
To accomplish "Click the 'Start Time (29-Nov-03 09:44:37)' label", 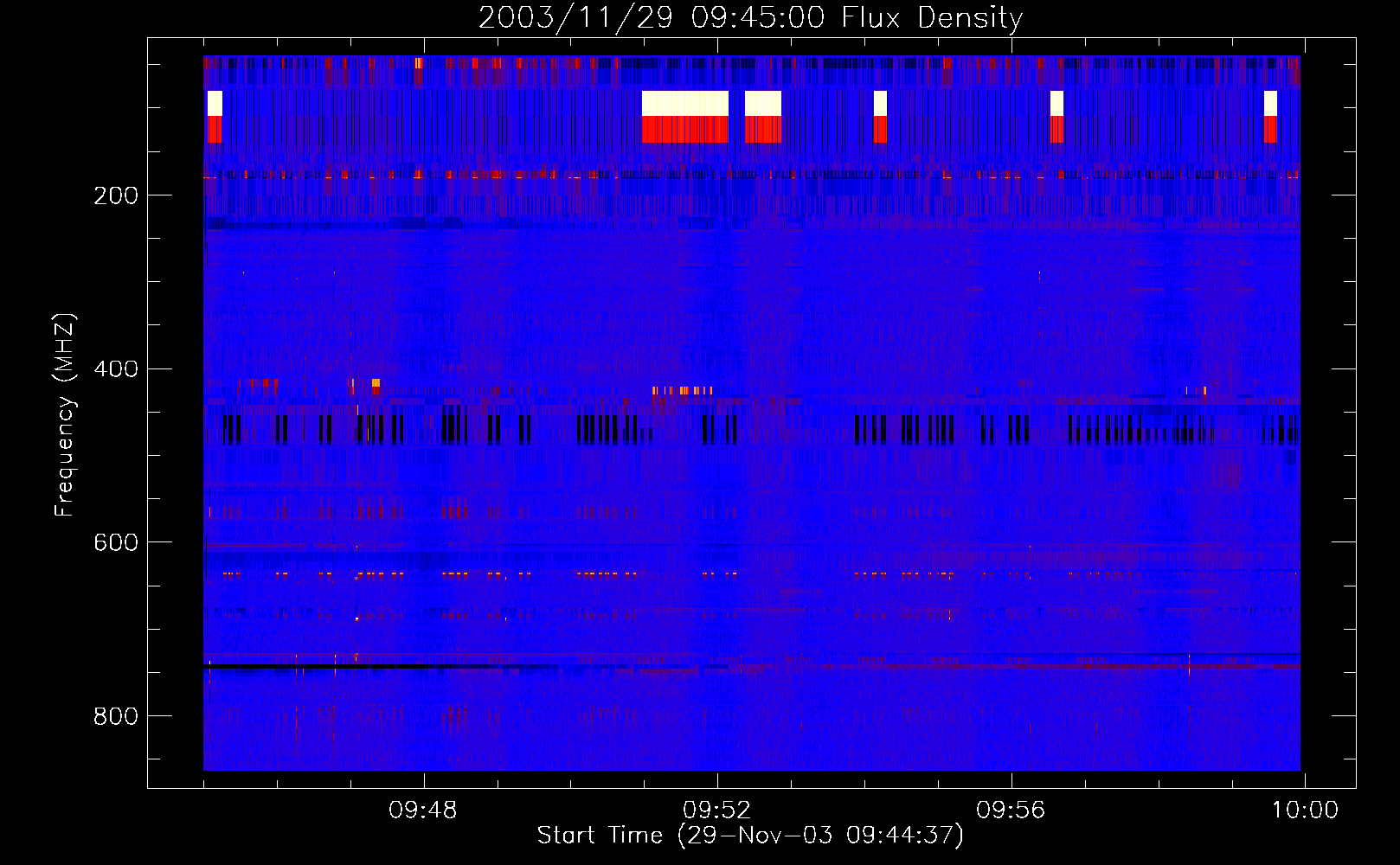I will [750, 836].
